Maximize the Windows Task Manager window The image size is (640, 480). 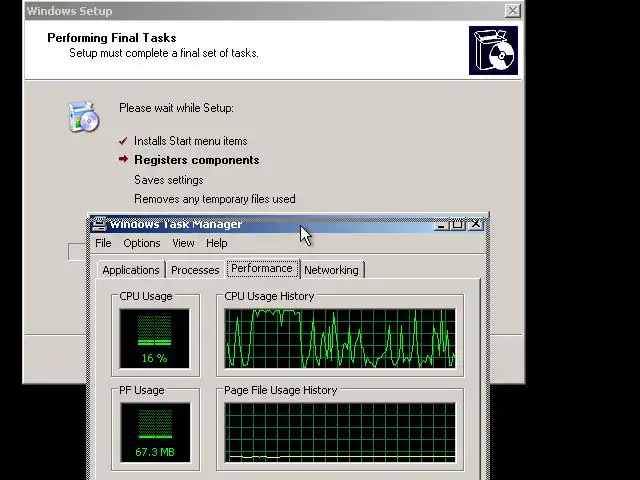(x=457, y=224)
